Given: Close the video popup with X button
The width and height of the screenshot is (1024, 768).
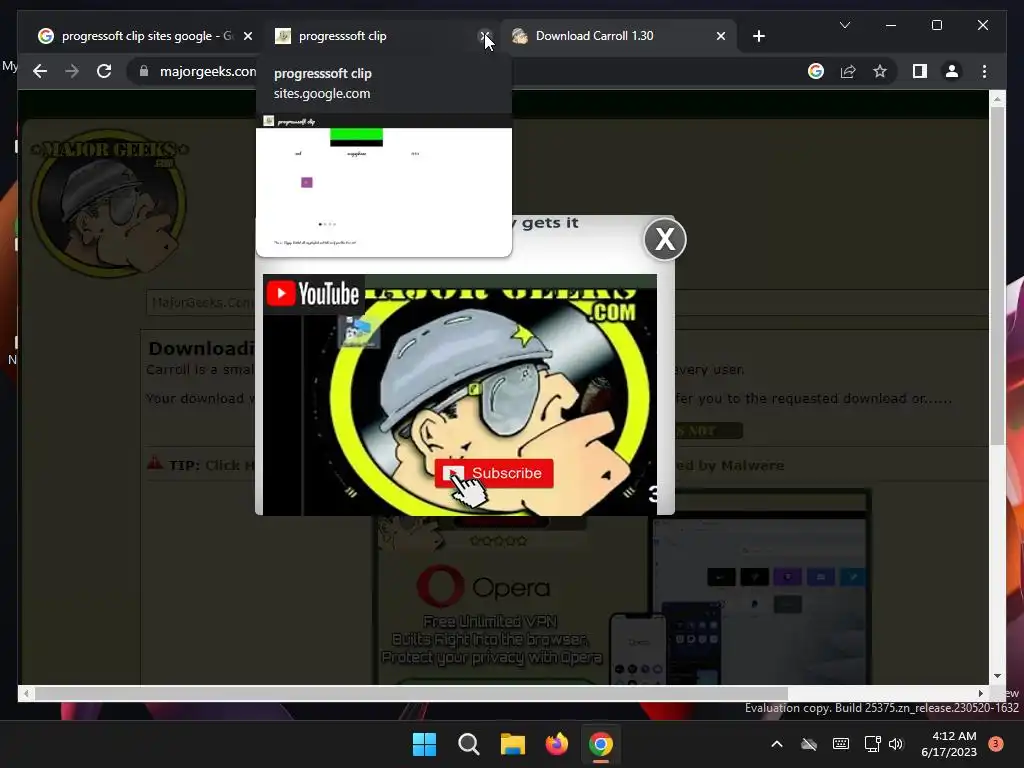Looking at the screenshot, I should [665, 239].
